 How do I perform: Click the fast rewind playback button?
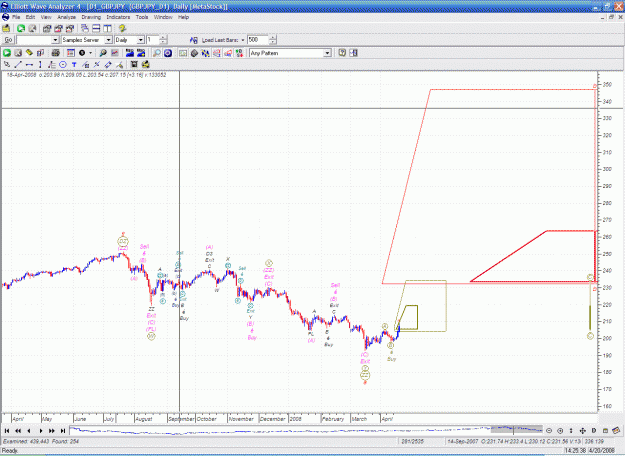[x=18, y=430]
